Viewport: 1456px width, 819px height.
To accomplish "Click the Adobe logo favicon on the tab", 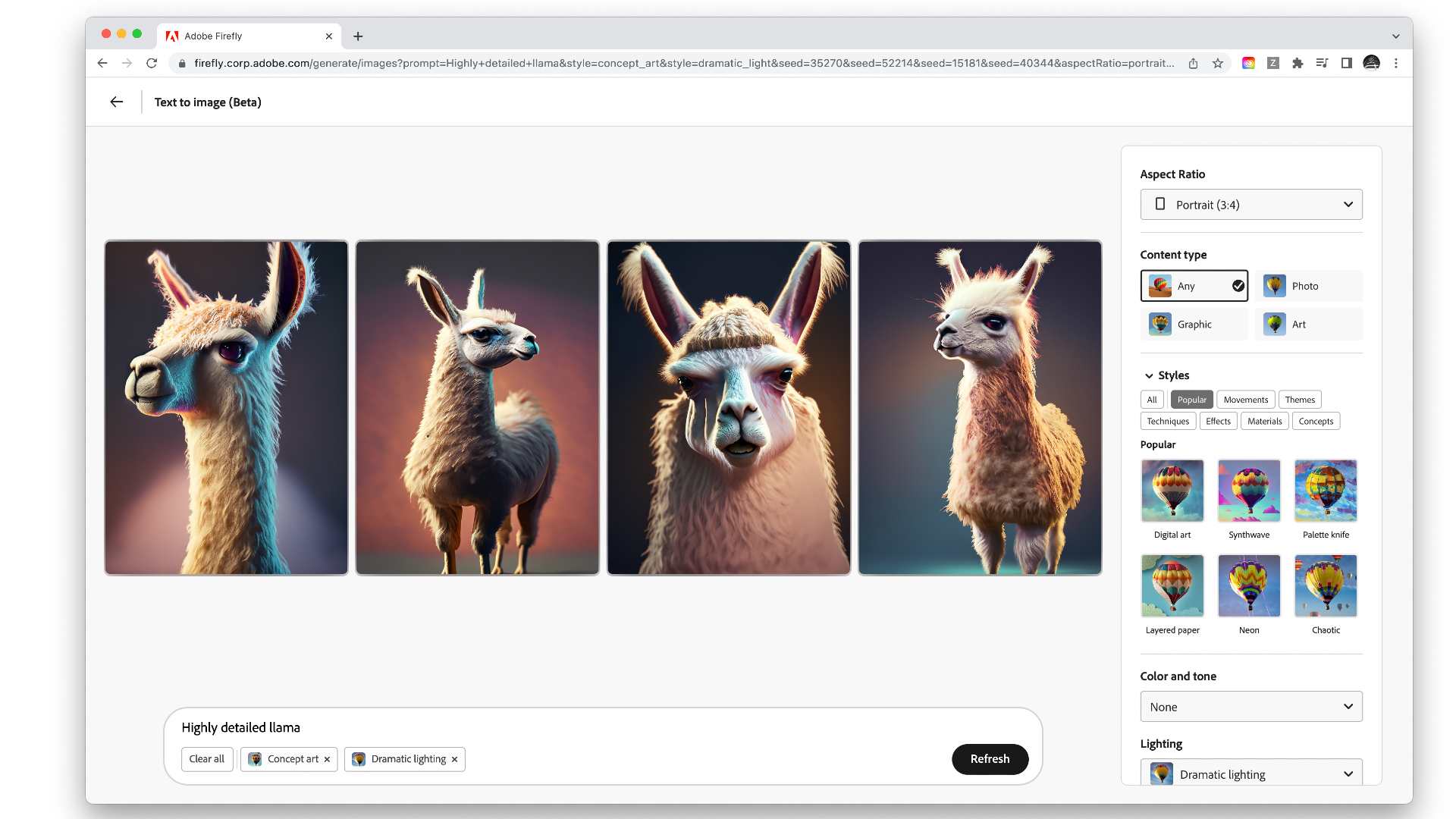I will [x=172, y=36].
